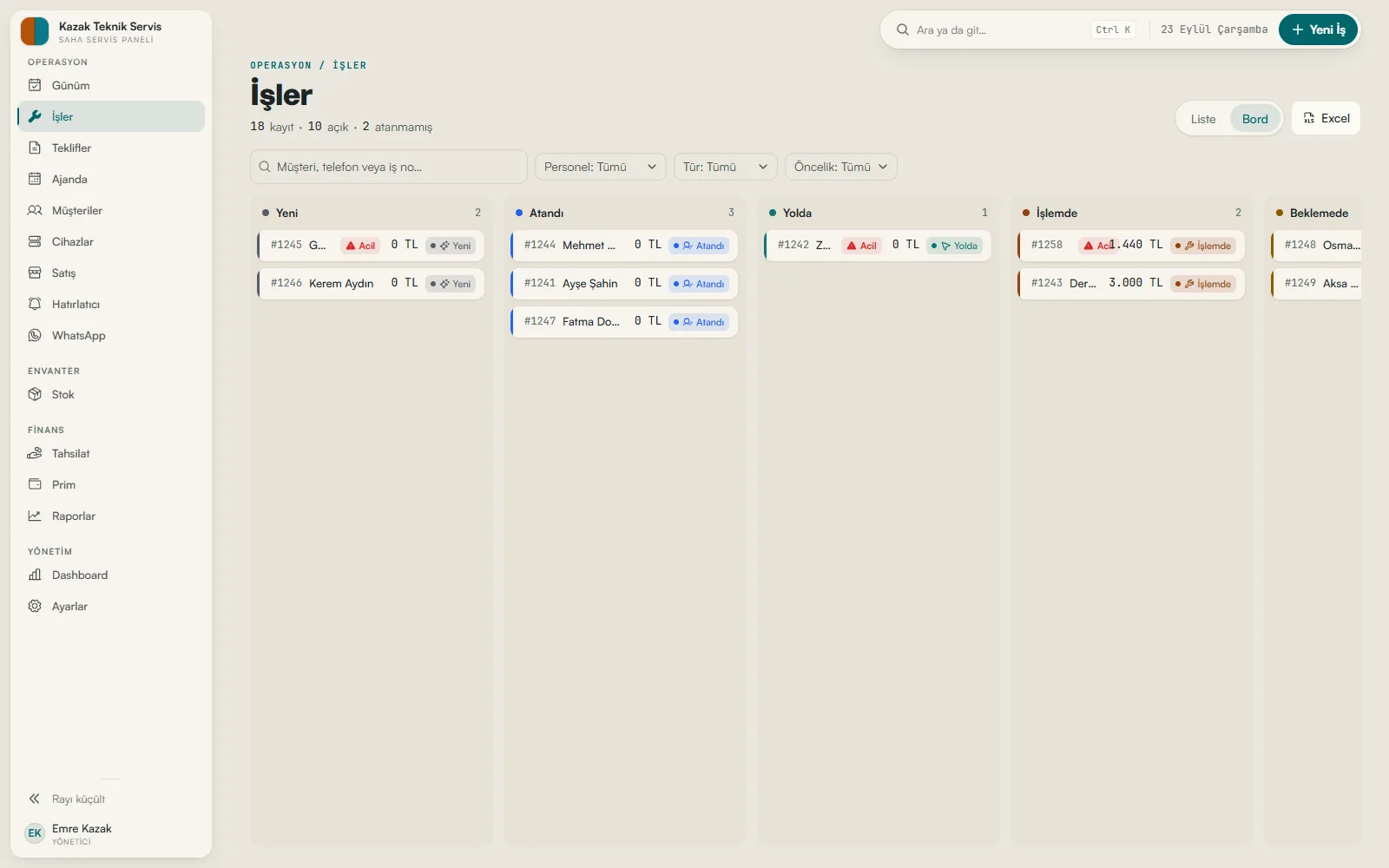Click the 23 Eylül Çarşamba date text
The width and height of the screenshot is (1389, 868).
(1214, 30)
